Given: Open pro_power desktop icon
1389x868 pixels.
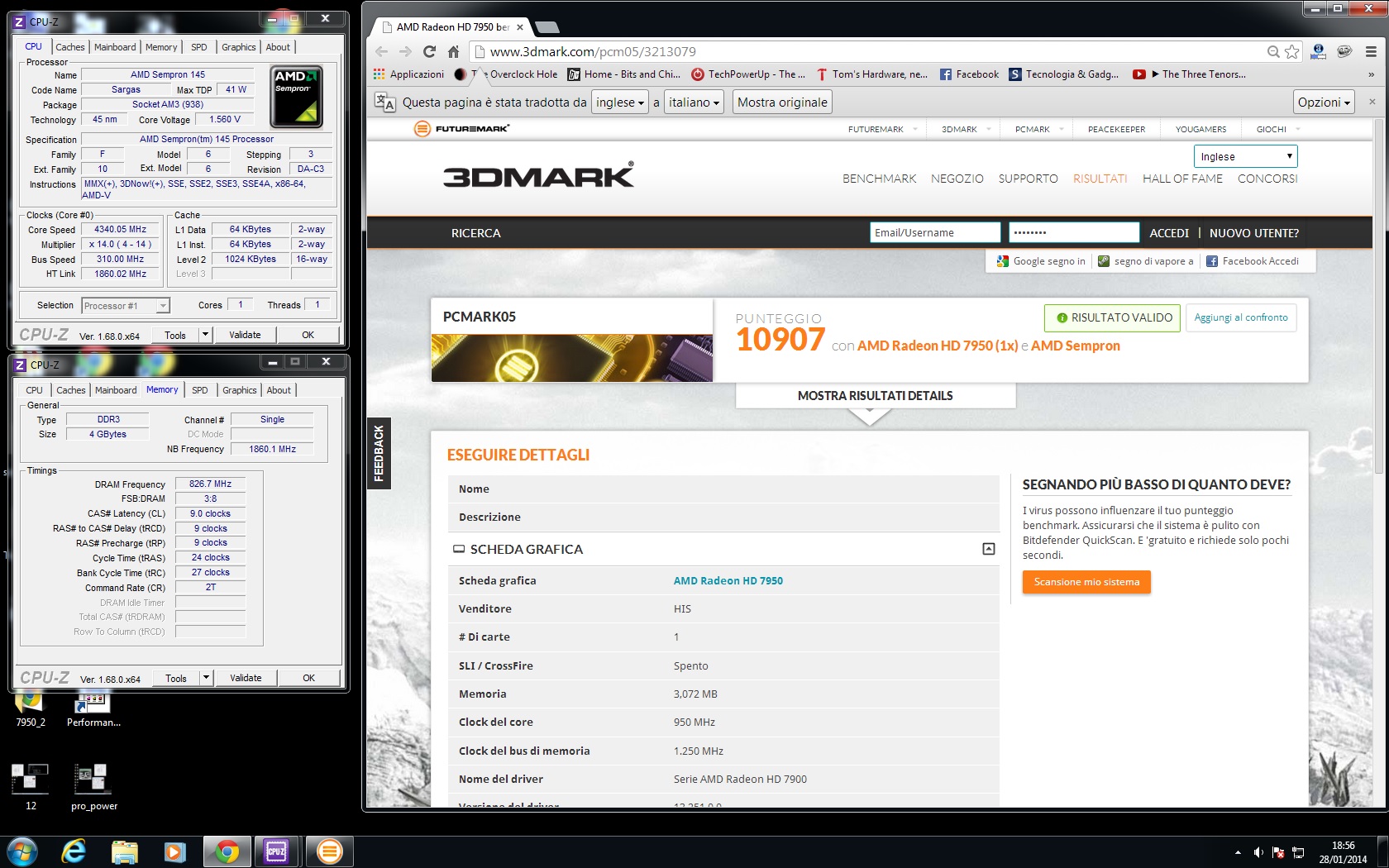Looking at the screenshot, I should point(93,785).
